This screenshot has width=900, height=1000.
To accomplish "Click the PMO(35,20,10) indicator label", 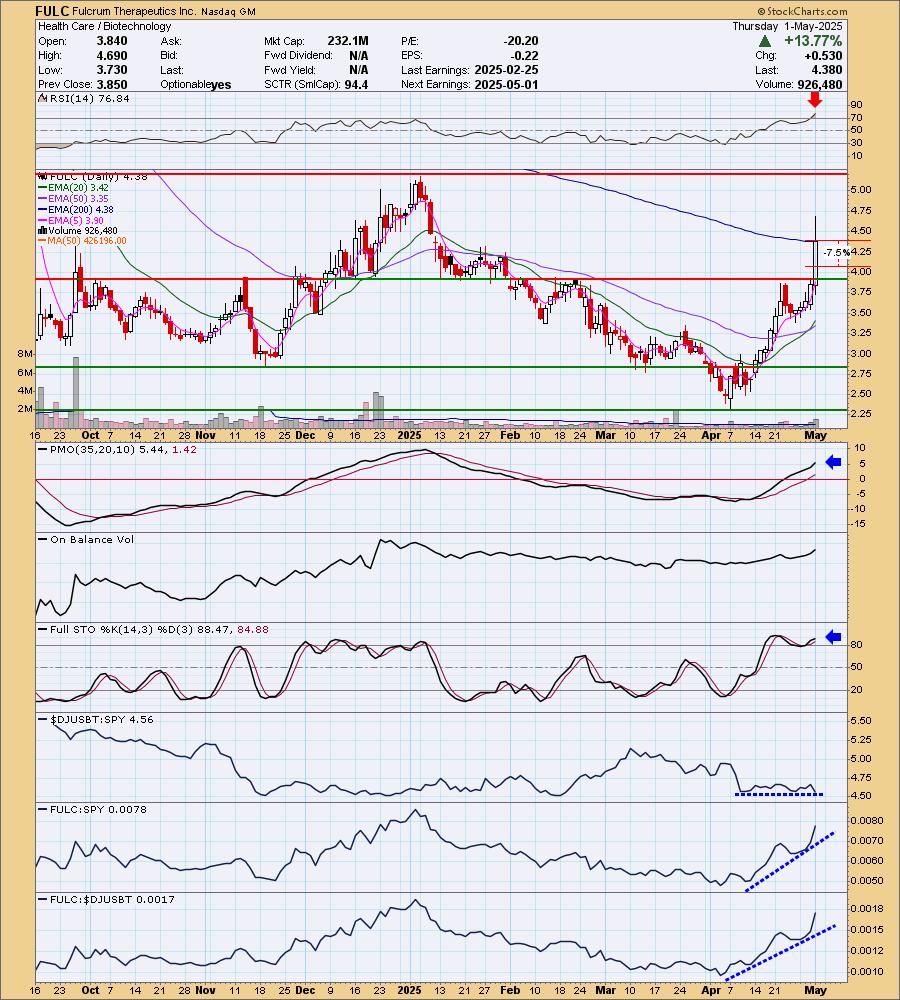I will click(x=123, y=450).
